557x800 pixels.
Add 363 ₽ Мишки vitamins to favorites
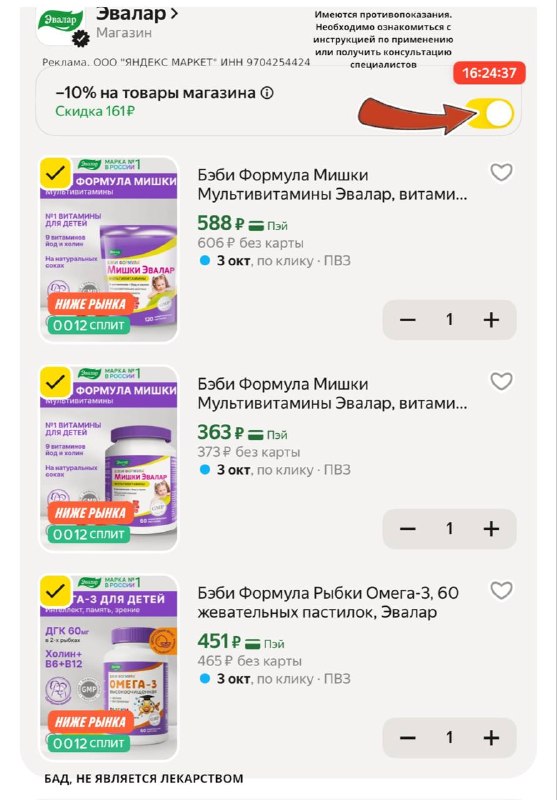coord(501,381)
